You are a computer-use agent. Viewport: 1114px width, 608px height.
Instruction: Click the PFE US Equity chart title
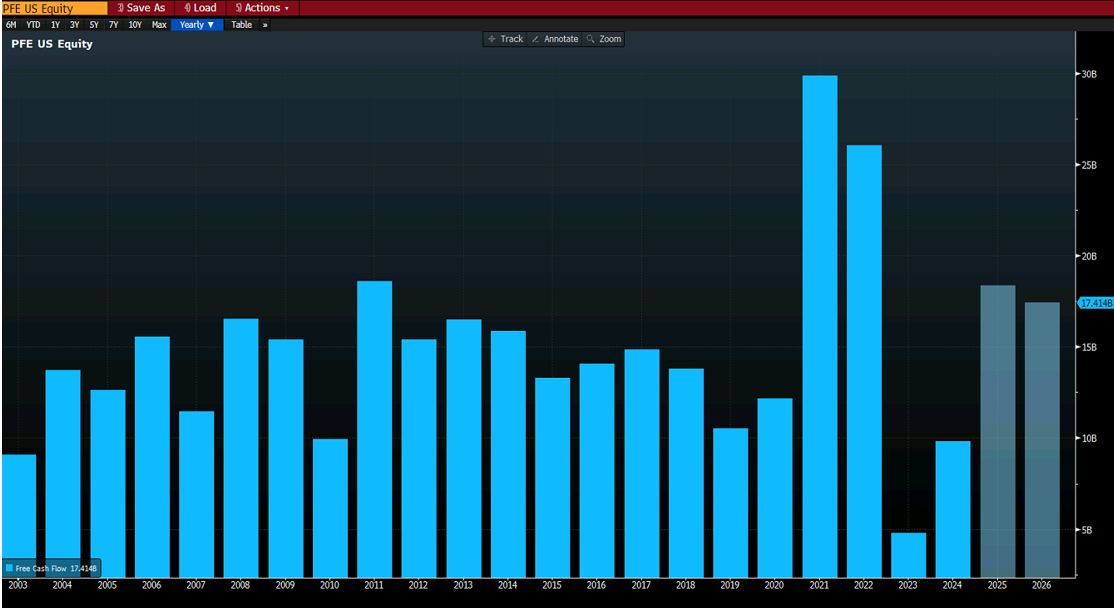click(52, 44)
